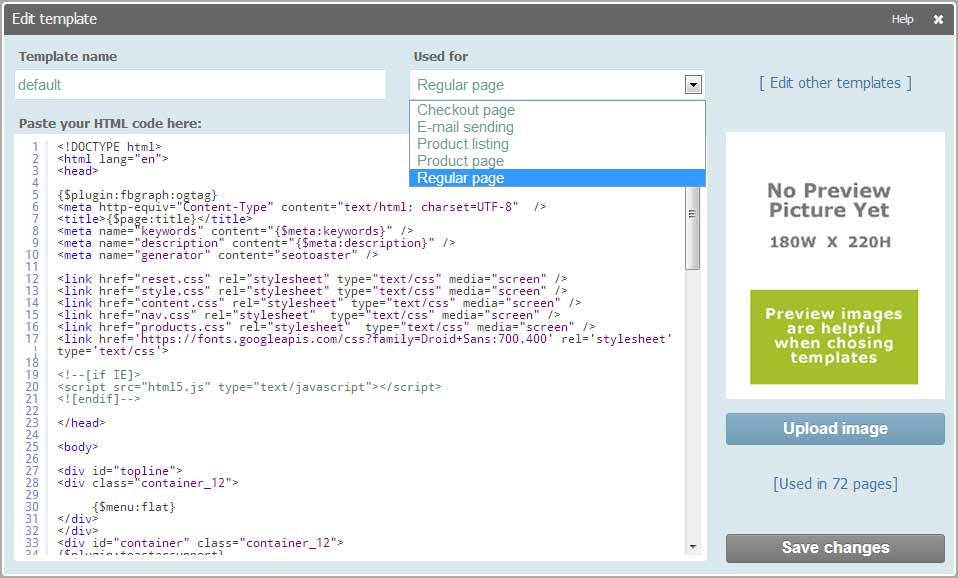Choose E-mail sending from the list

465,127
